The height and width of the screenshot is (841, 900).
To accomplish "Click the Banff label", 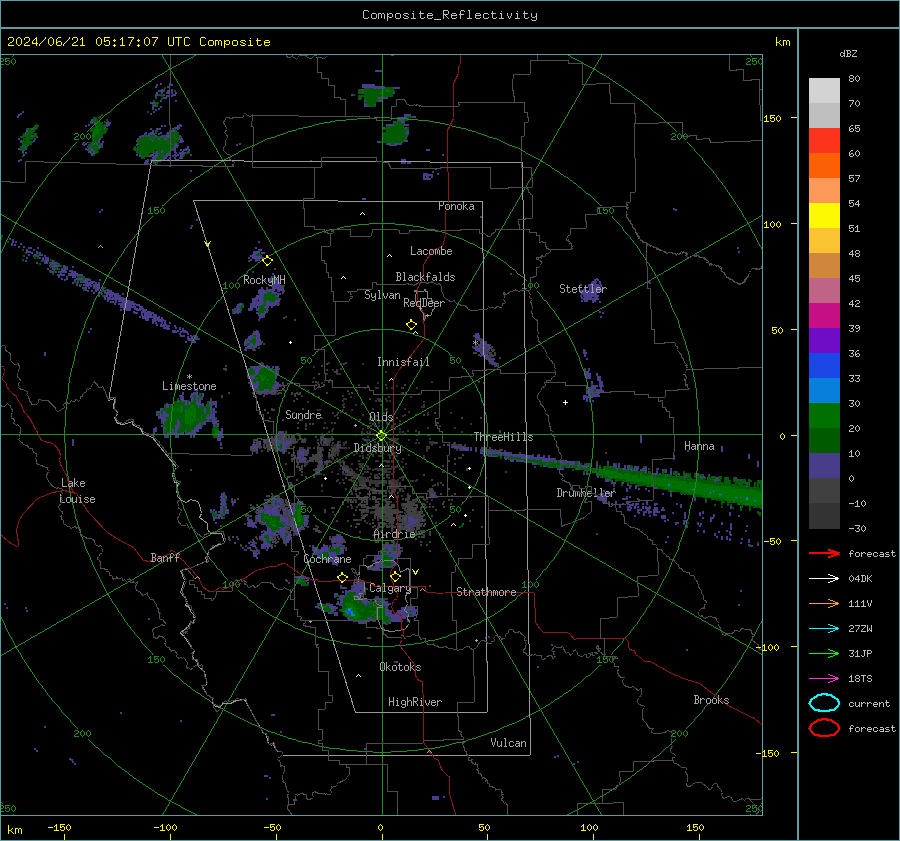I will pyautogui.click(x=165, y=557).
